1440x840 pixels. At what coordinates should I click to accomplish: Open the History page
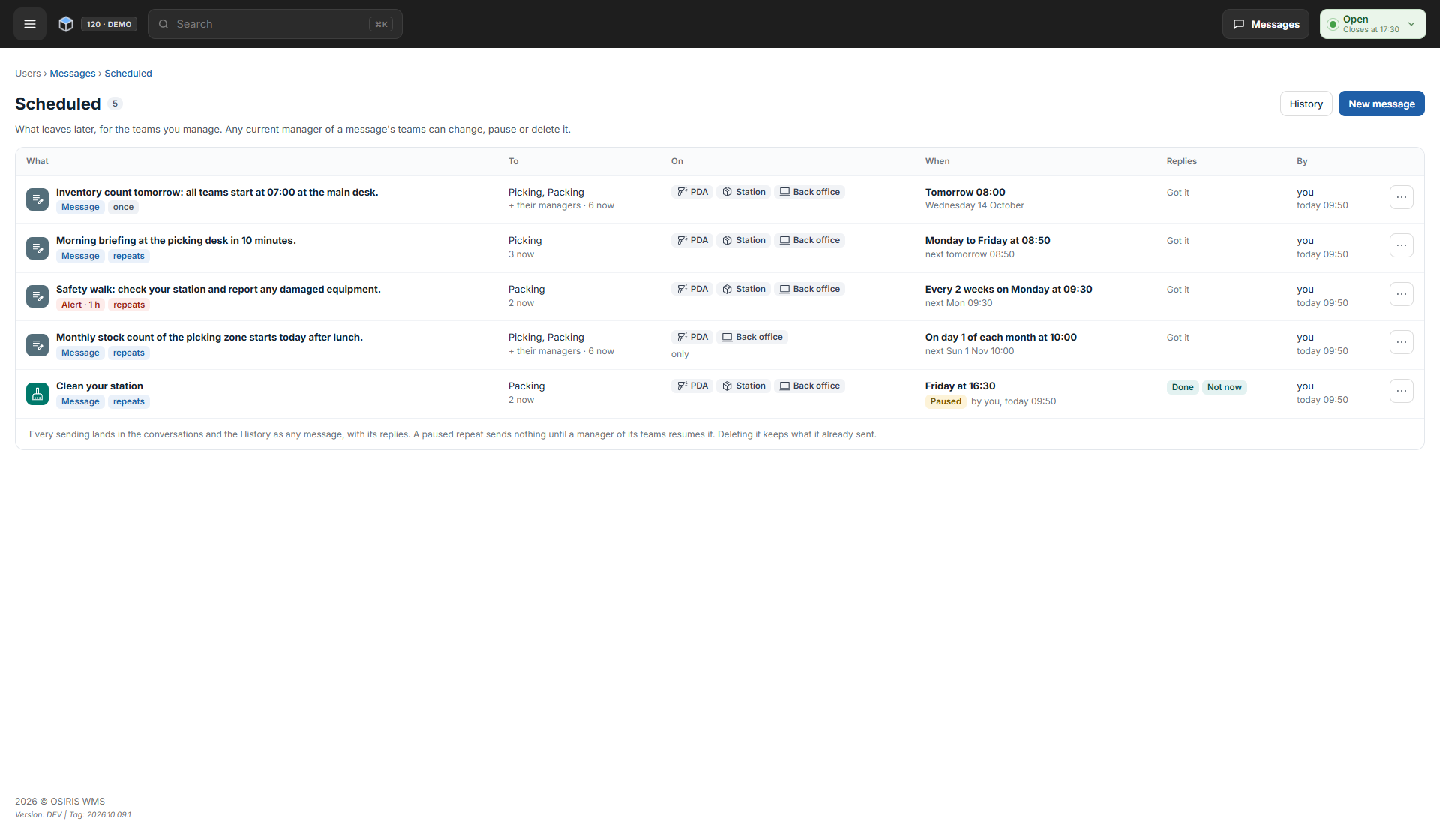tap(1306, 103)
